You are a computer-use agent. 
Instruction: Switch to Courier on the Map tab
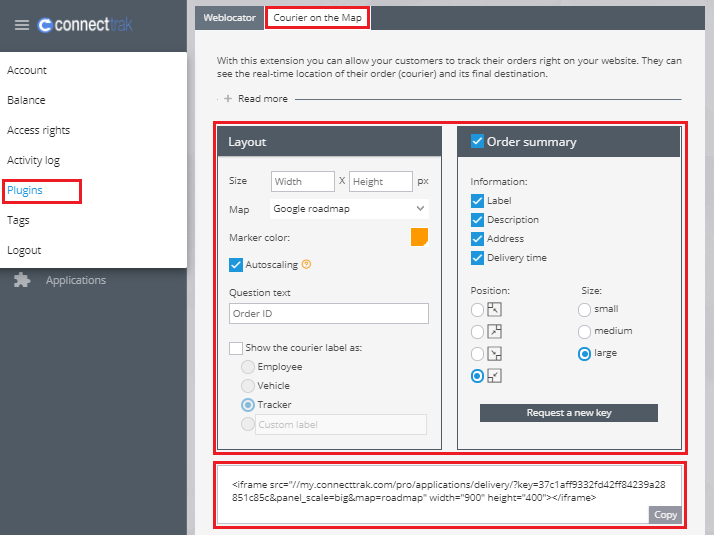click(317, 18)
